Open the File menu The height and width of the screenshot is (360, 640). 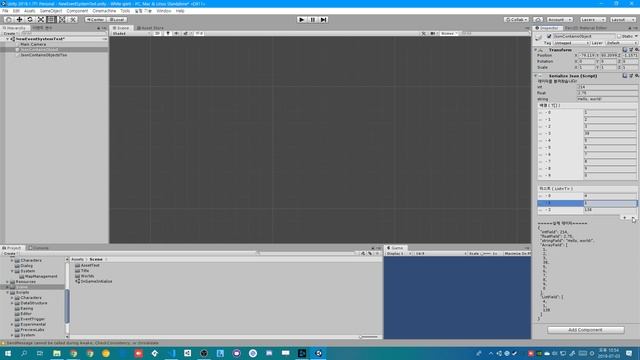point(5,11)
